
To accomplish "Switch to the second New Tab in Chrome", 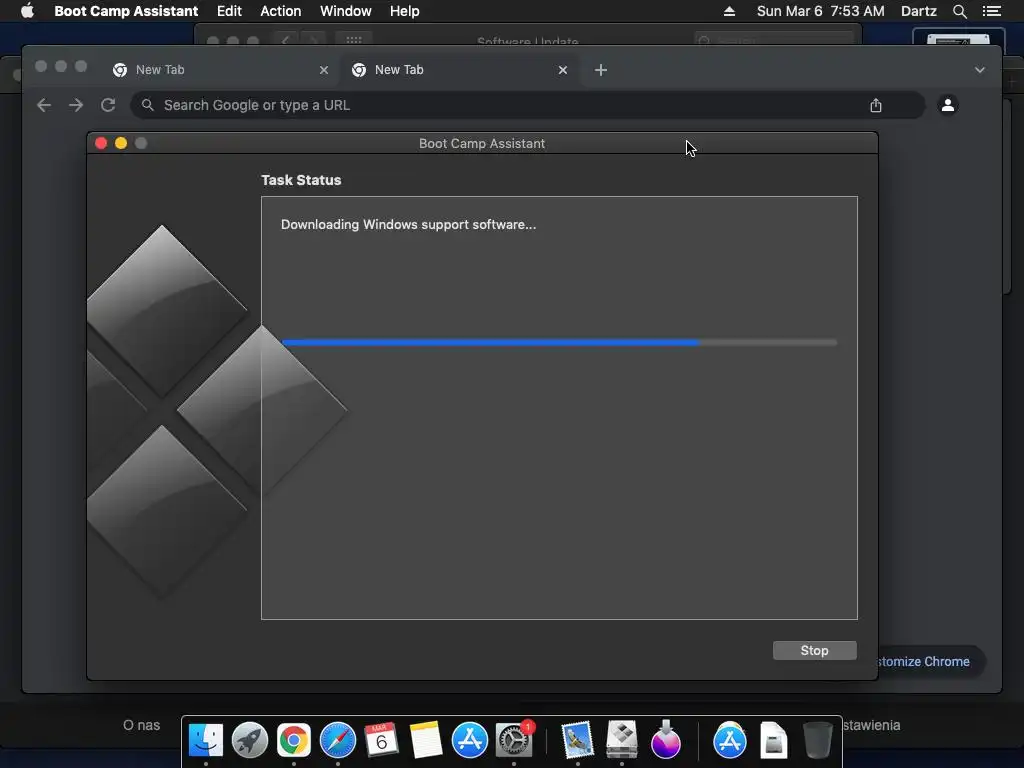I will 458,70.
